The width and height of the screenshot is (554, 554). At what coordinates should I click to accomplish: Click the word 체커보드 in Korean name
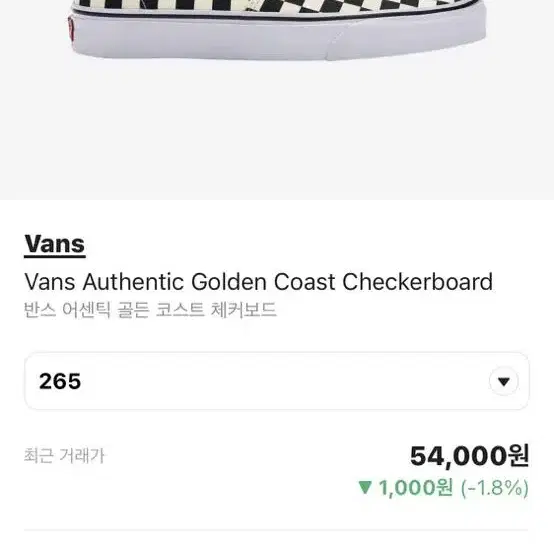click(x=243, y=310)
